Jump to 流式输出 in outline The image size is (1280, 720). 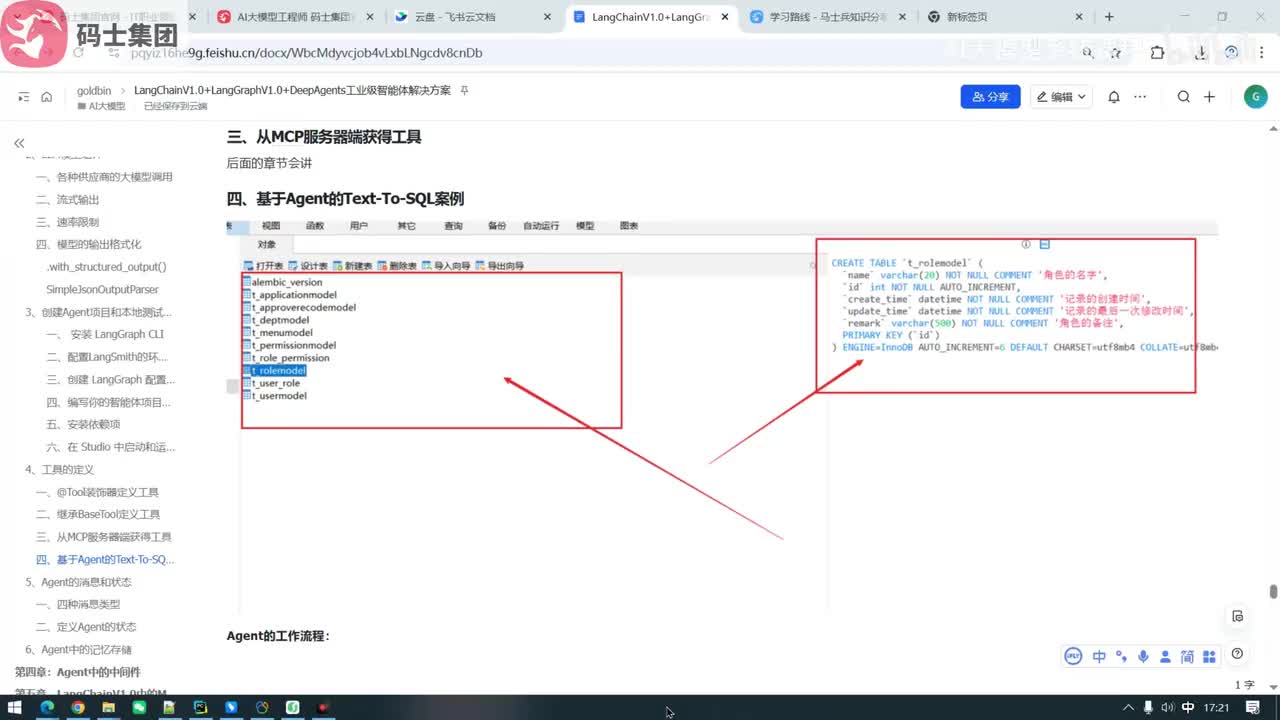point(67,200)
